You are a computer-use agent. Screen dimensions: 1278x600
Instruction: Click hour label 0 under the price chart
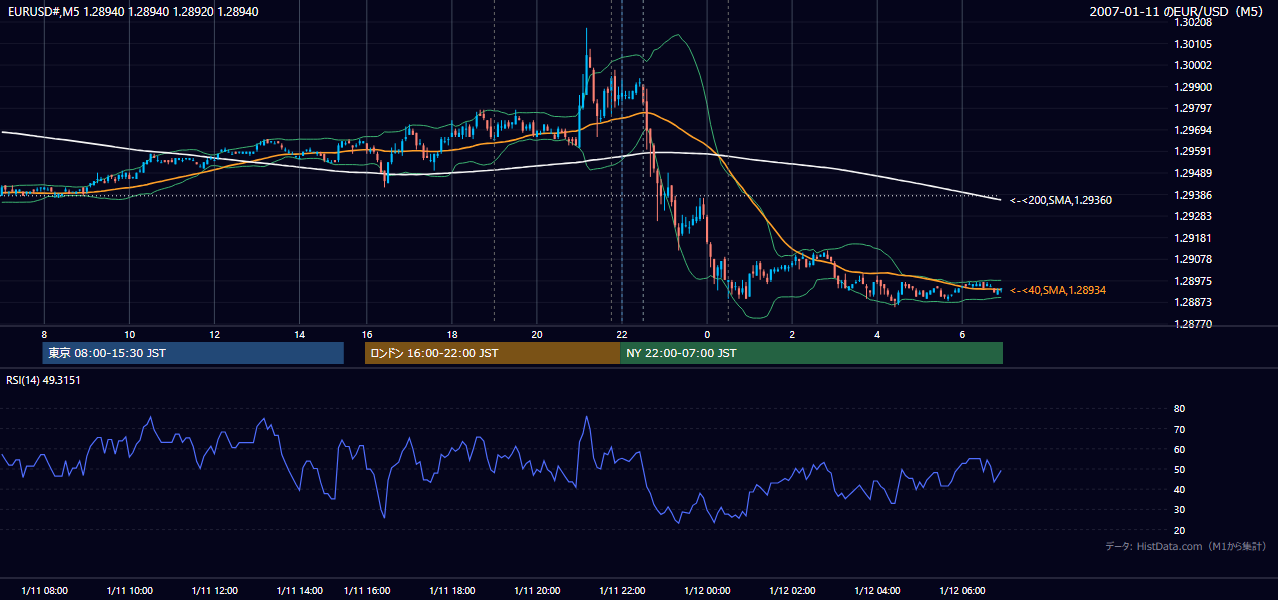pos(707,334)
